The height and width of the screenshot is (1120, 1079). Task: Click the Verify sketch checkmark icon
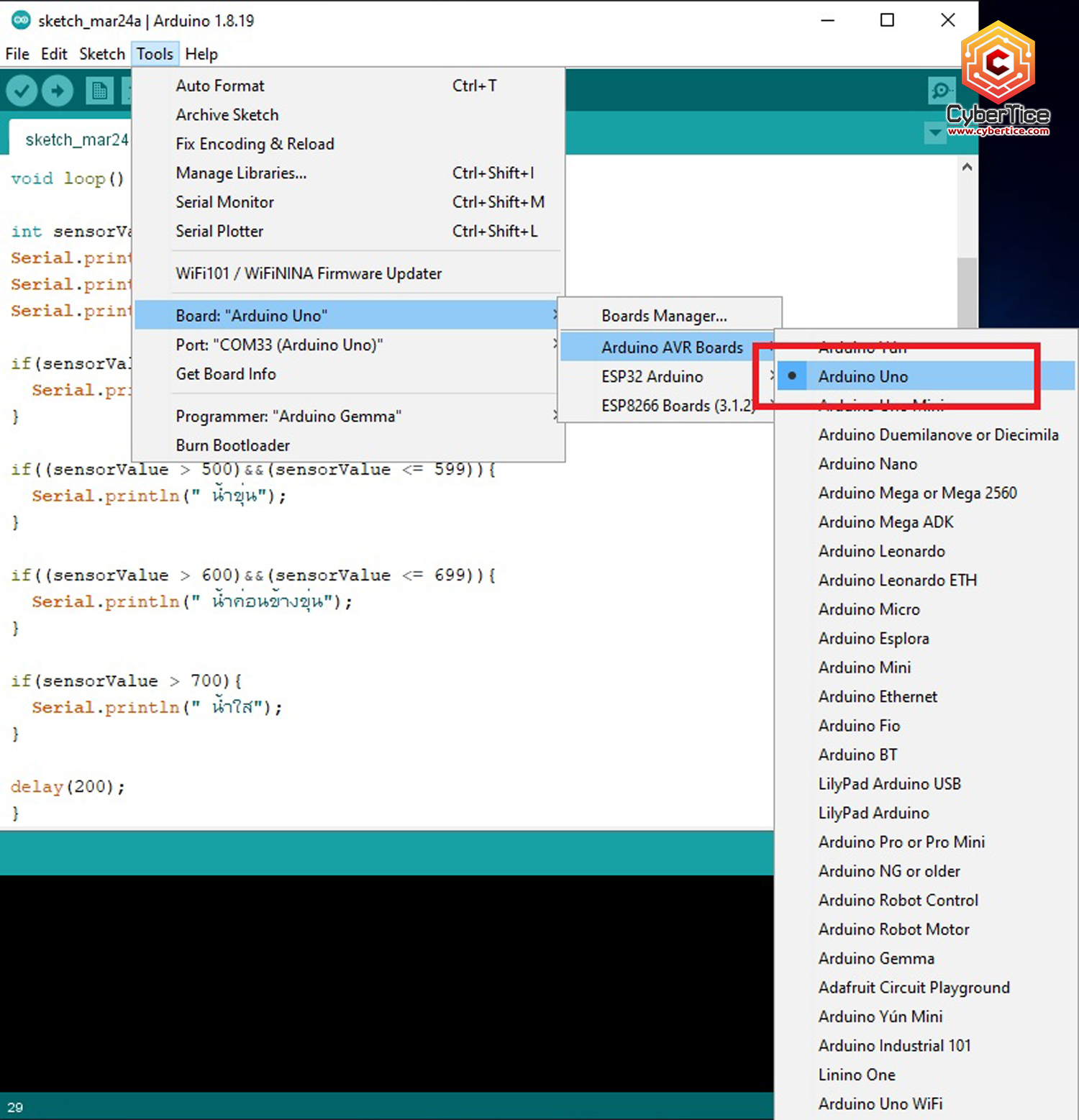[x=21, y=91]
